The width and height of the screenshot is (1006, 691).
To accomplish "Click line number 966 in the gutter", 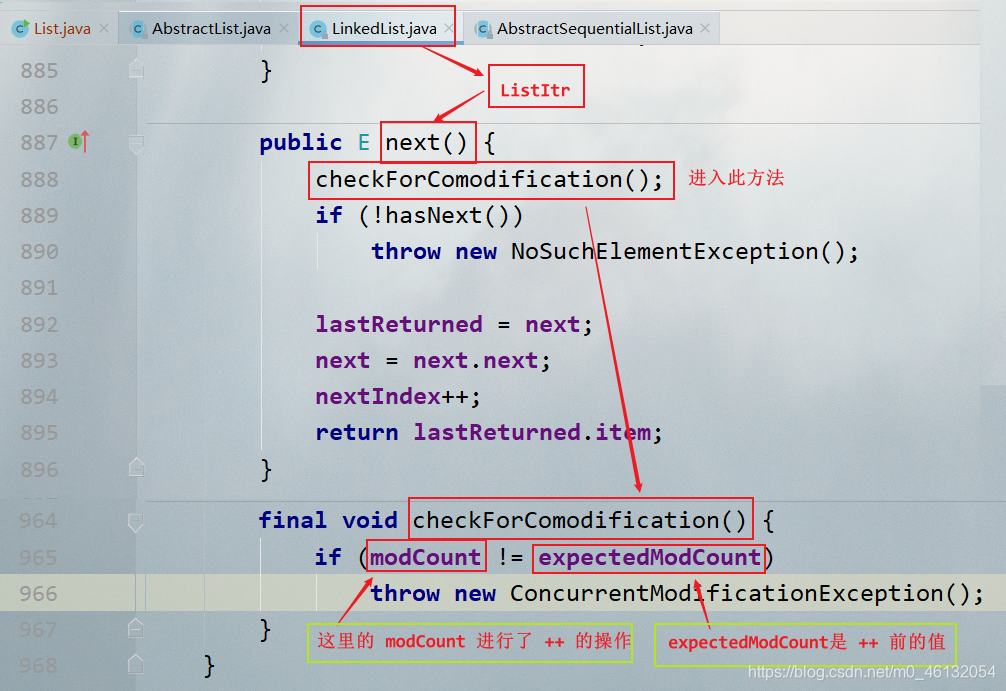I will click(38, 593).
